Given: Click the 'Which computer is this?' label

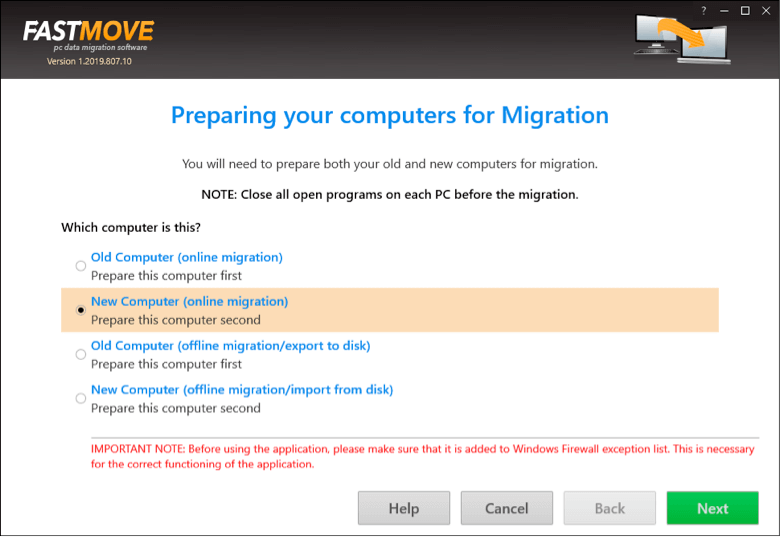Looking at the screenshot, I should pyautogui.click(x=131, y=228).
